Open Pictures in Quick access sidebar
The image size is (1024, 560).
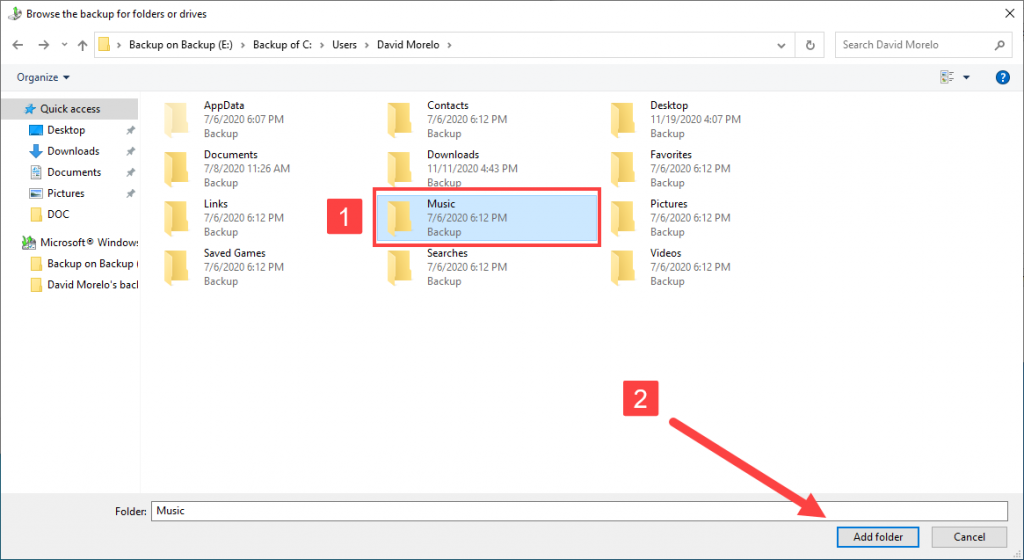(65, 193)
